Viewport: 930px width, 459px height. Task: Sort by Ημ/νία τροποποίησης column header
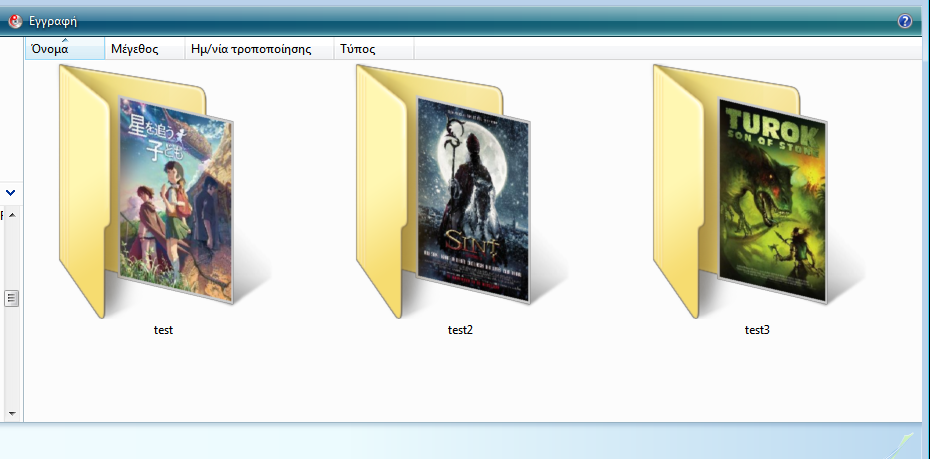coord(259,49)
